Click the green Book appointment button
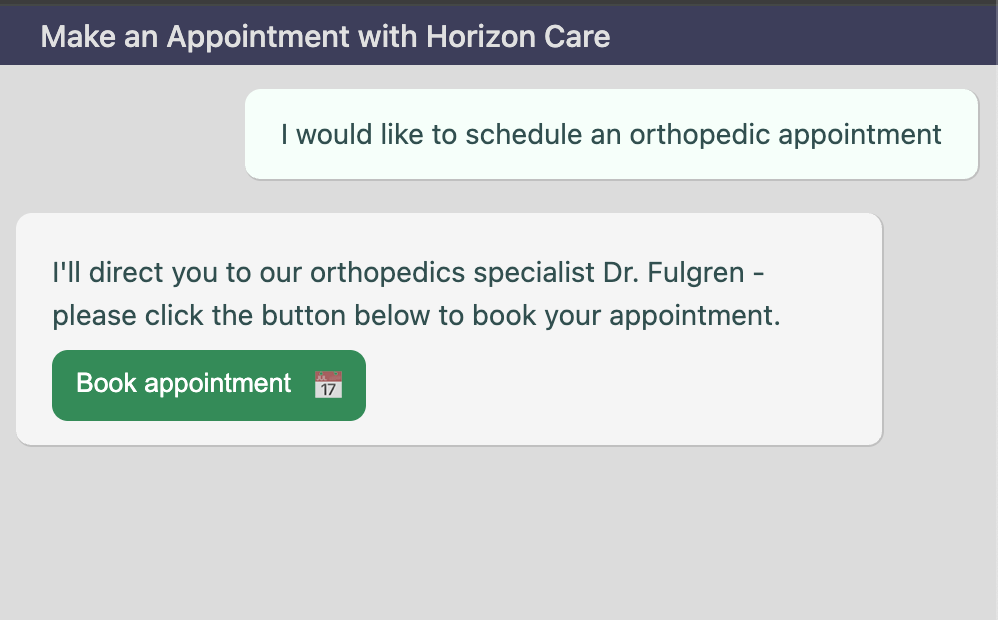This screenshot has width=998, height=620. (x=208, y=385)
